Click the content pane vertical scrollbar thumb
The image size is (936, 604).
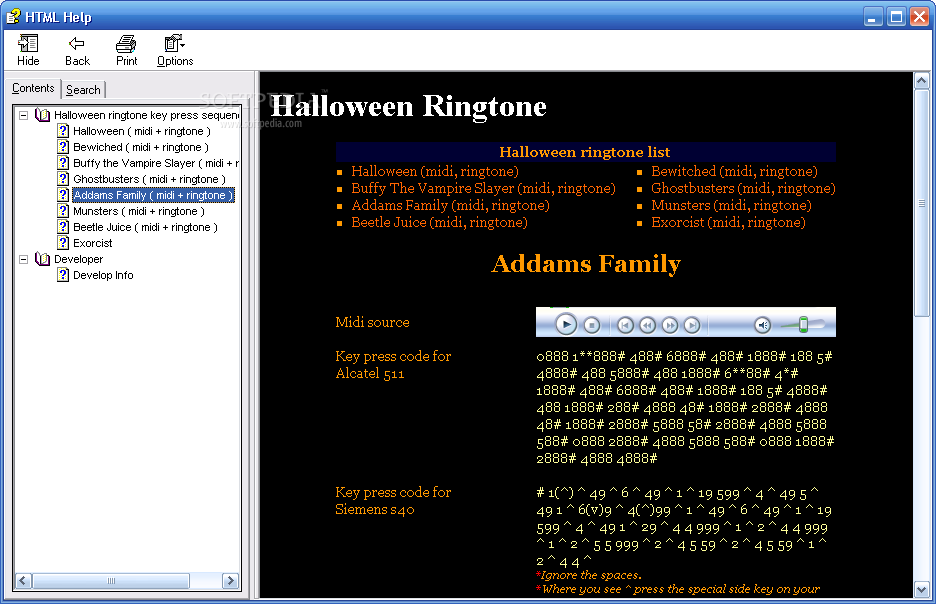922,203
